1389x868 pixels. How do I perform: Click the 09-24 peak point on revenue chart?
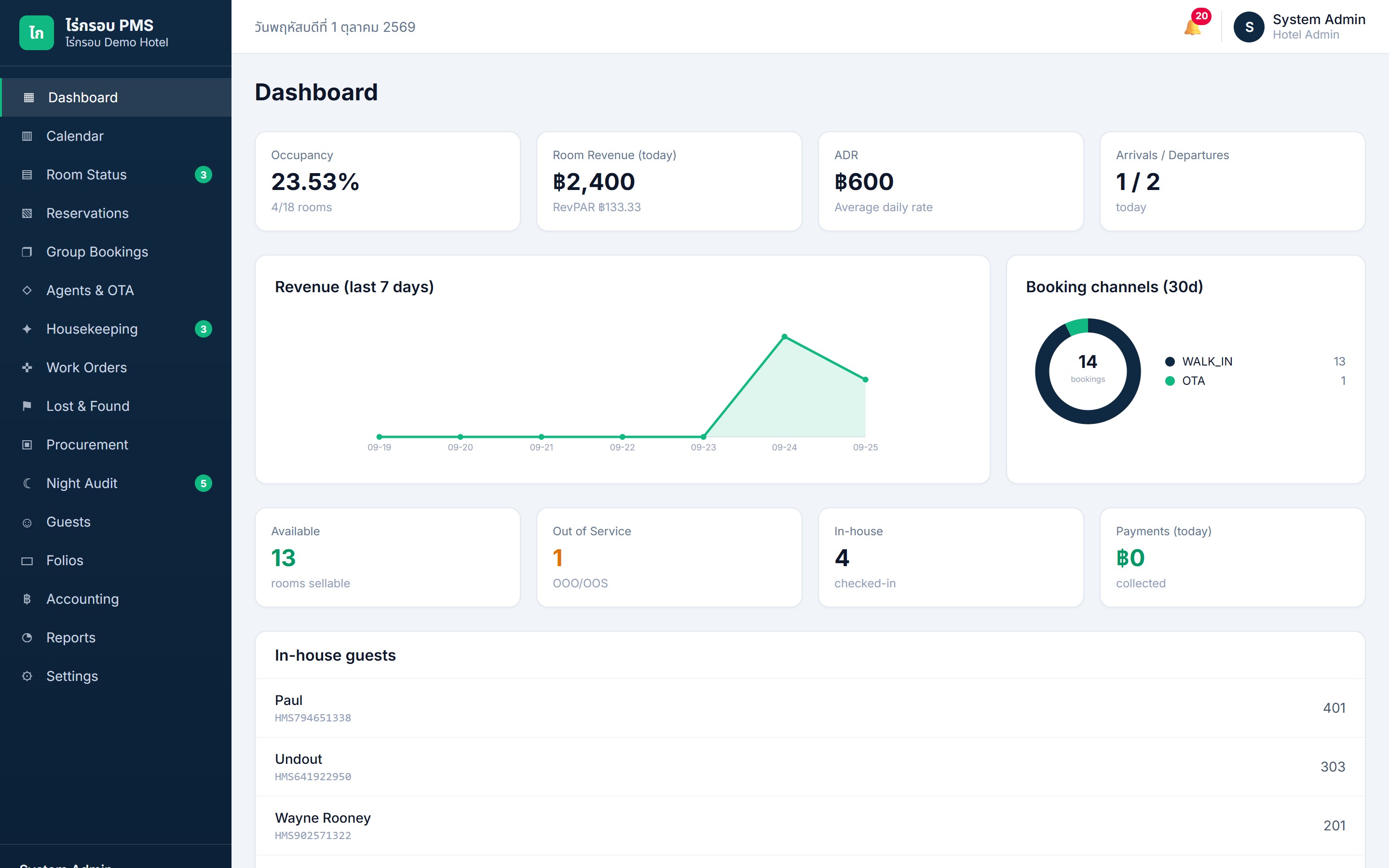pos(785,337)
